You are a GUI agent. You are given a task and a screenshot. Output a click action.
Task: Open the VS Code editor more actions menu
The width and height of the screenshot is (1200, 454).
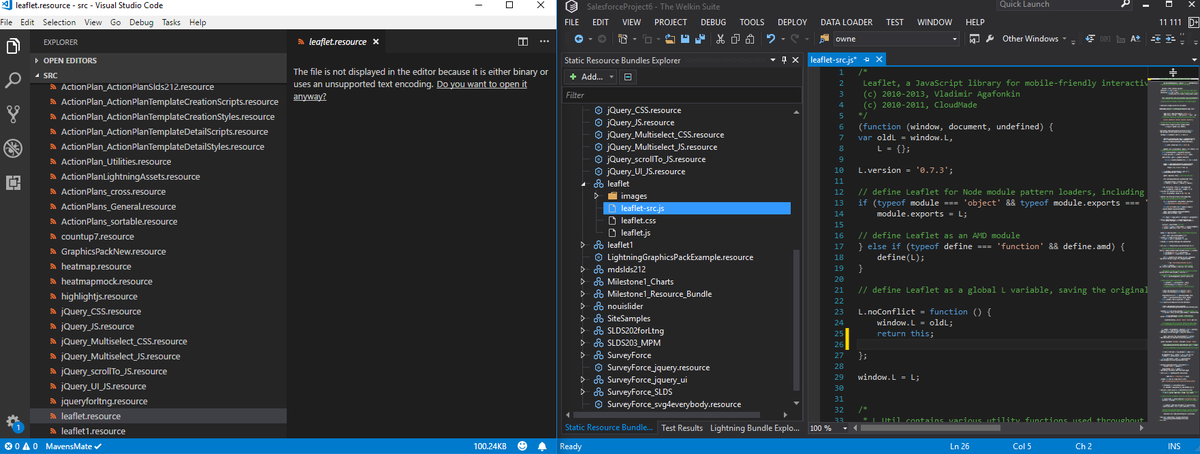tap(544, 42)
